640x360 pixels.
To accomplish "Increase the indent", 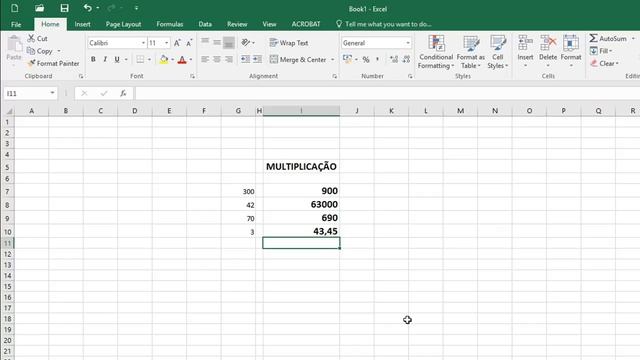I will [x=257, y=59].
